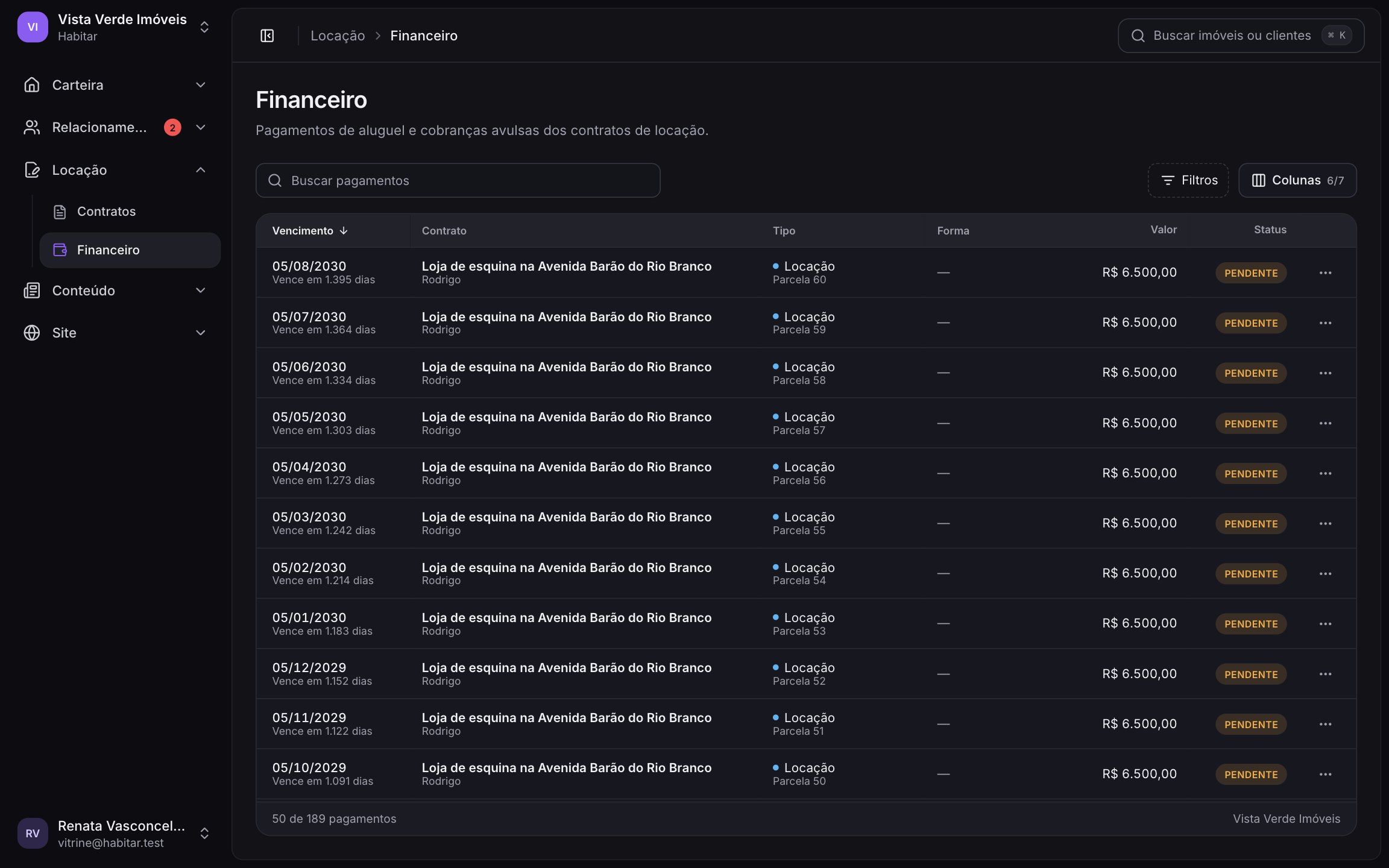Open three-dot menu for Parcela 50
The width and height of the screenshot is (1389, 868).
click(x=1325, y=774)
